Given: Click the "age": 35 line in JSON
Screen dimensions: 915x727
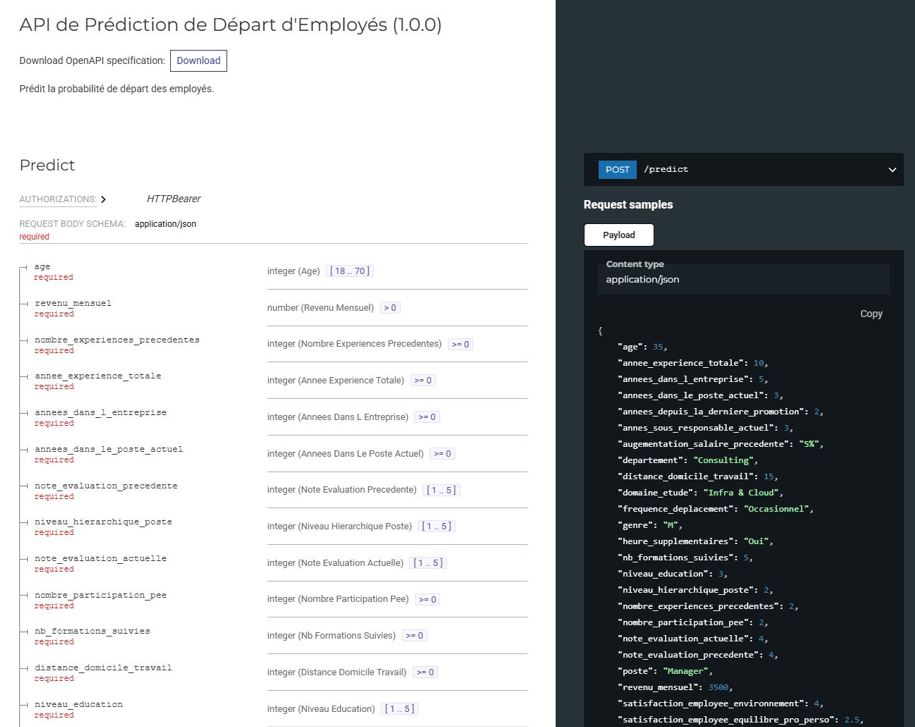Looking at the screenshot, I should pos(642,347).
